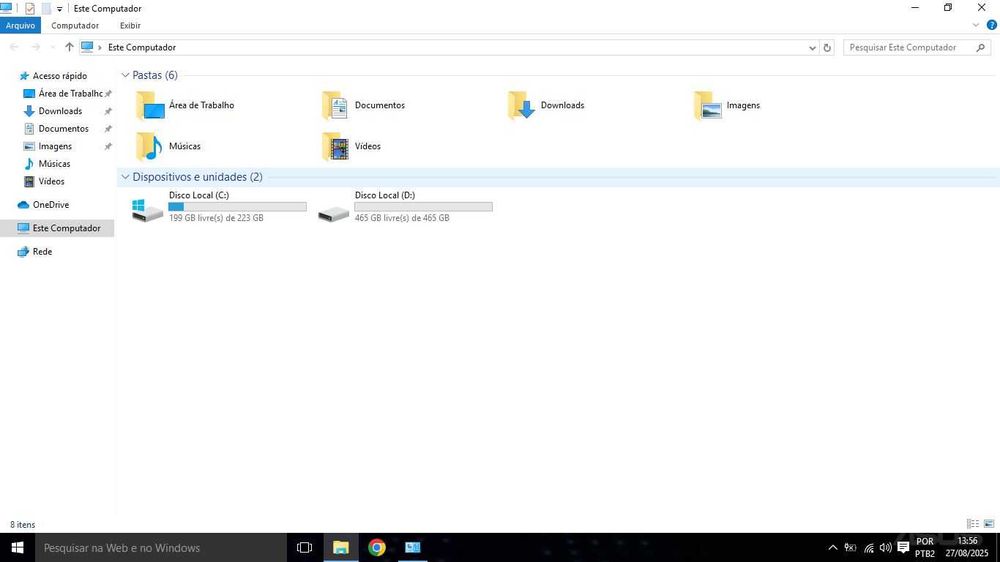Open the Exibir ribbon tab

point(130,26)
